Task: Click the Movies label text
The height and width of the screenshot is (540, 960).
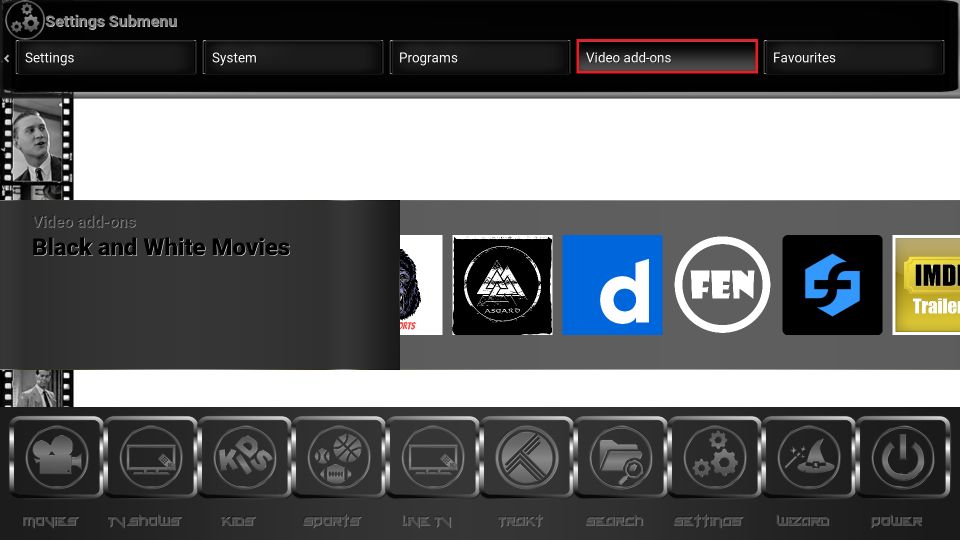Action: [x=50, y=521]
